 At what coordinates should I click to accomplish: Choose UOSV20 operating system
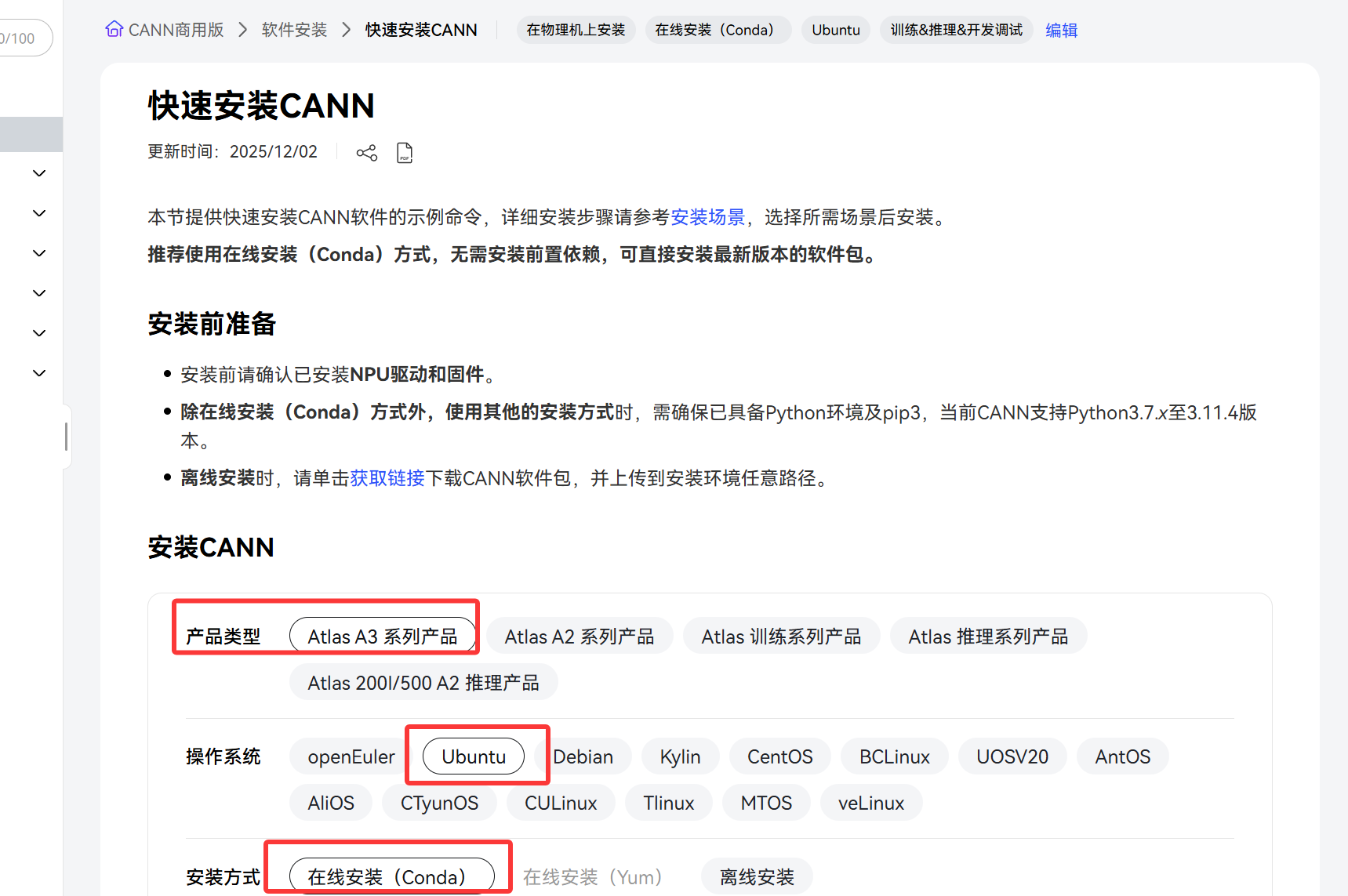pos(1012,756)
